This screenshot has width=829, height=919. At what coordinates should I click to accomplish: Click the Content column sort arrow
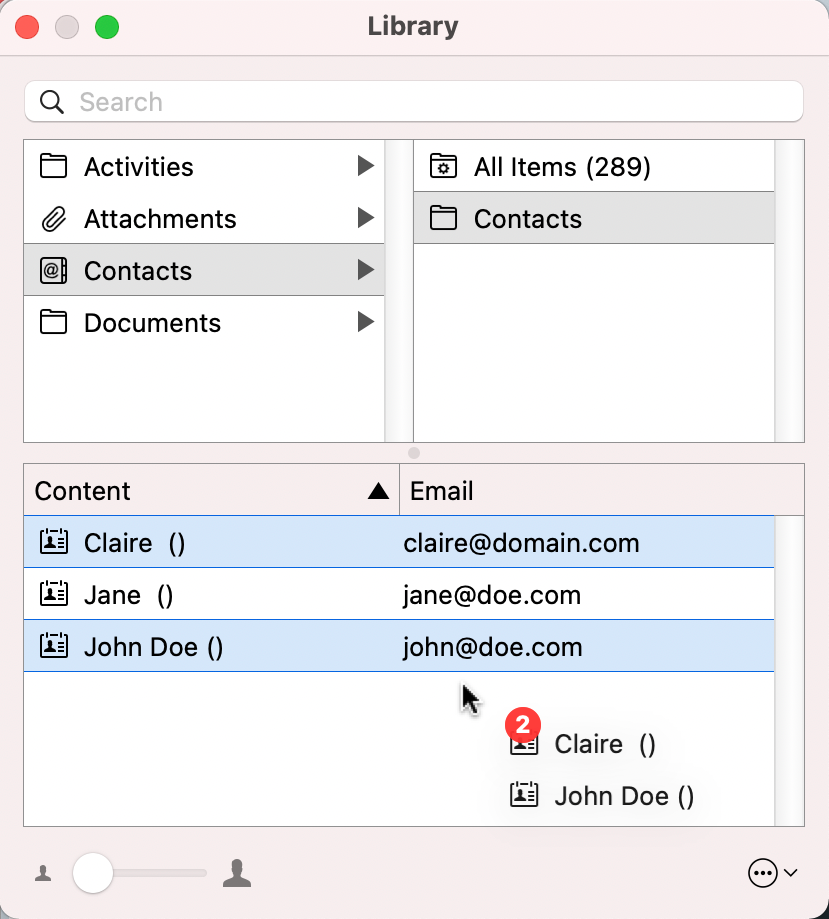tap(378, 490)
